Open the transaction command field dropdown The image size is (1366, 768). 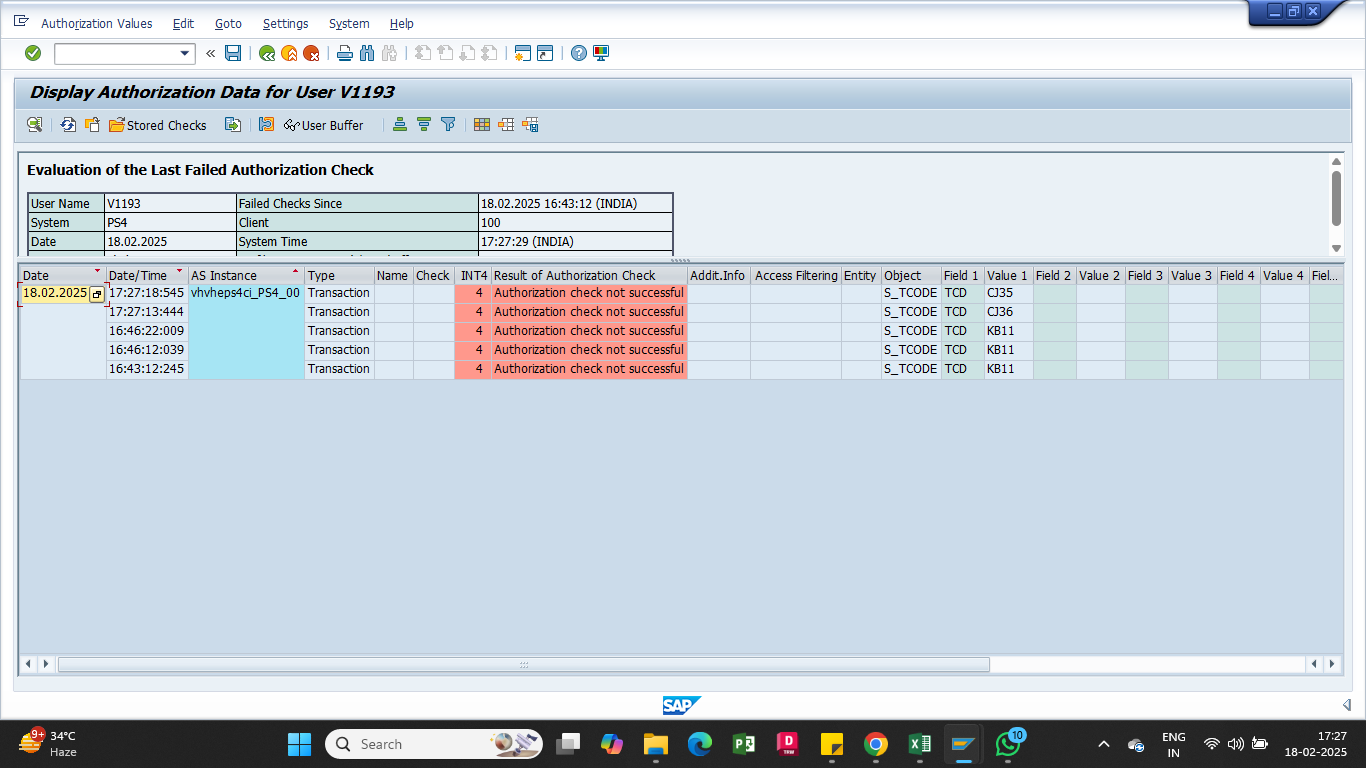click(185, 54)
